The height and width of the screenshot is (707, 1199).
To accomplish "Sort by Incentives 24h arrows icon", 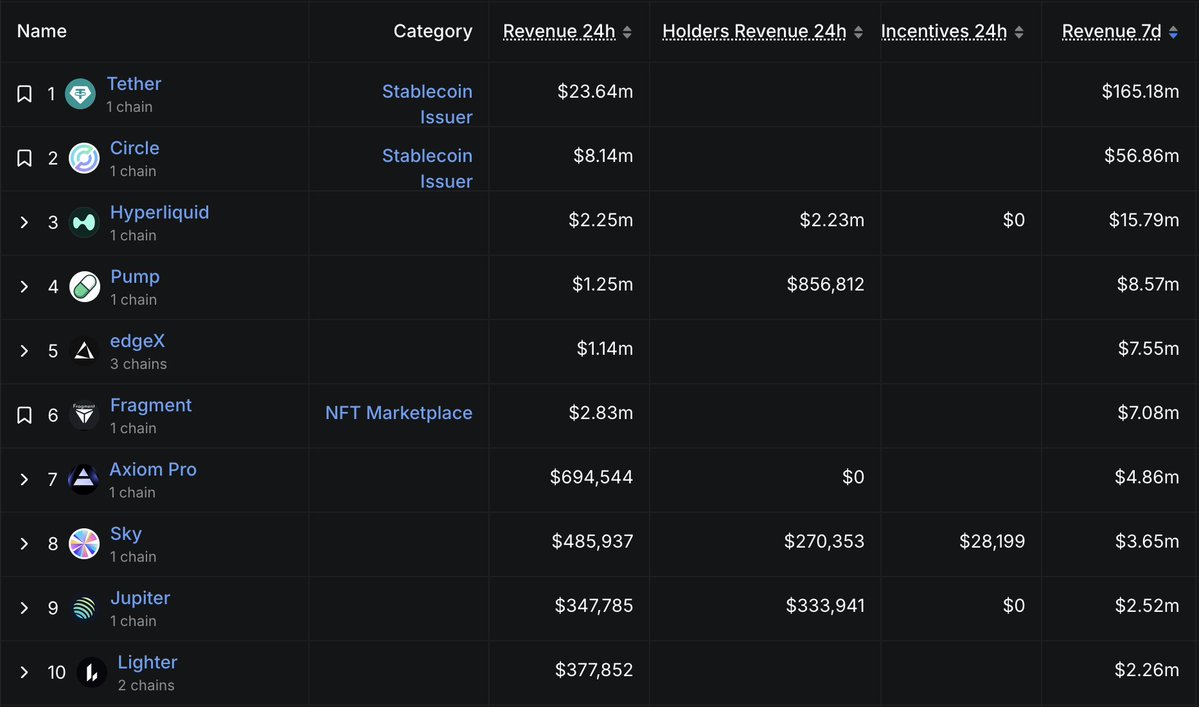I will tap(1019, 32).
